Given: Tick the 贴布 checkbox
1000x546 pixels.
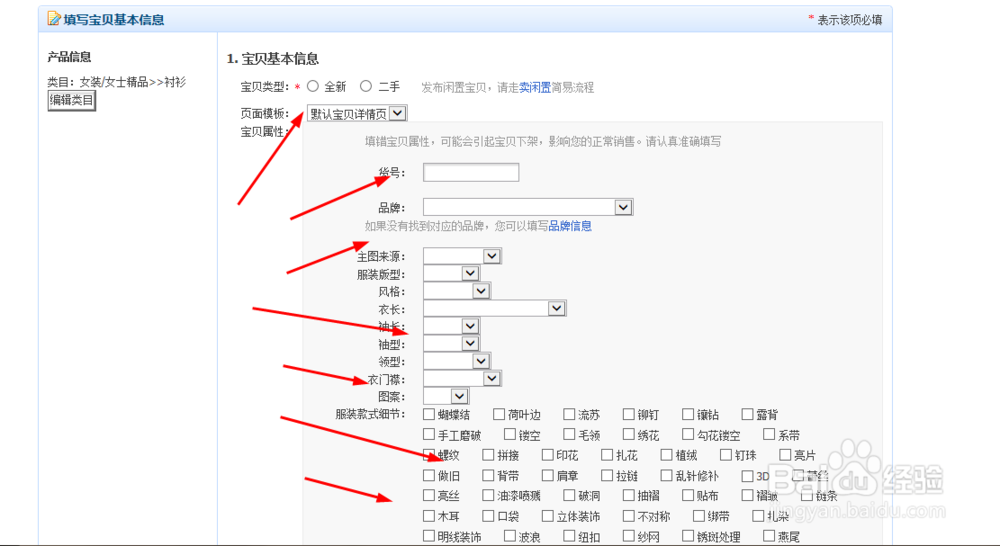Looking at the screenshot, I should point(688,495).
